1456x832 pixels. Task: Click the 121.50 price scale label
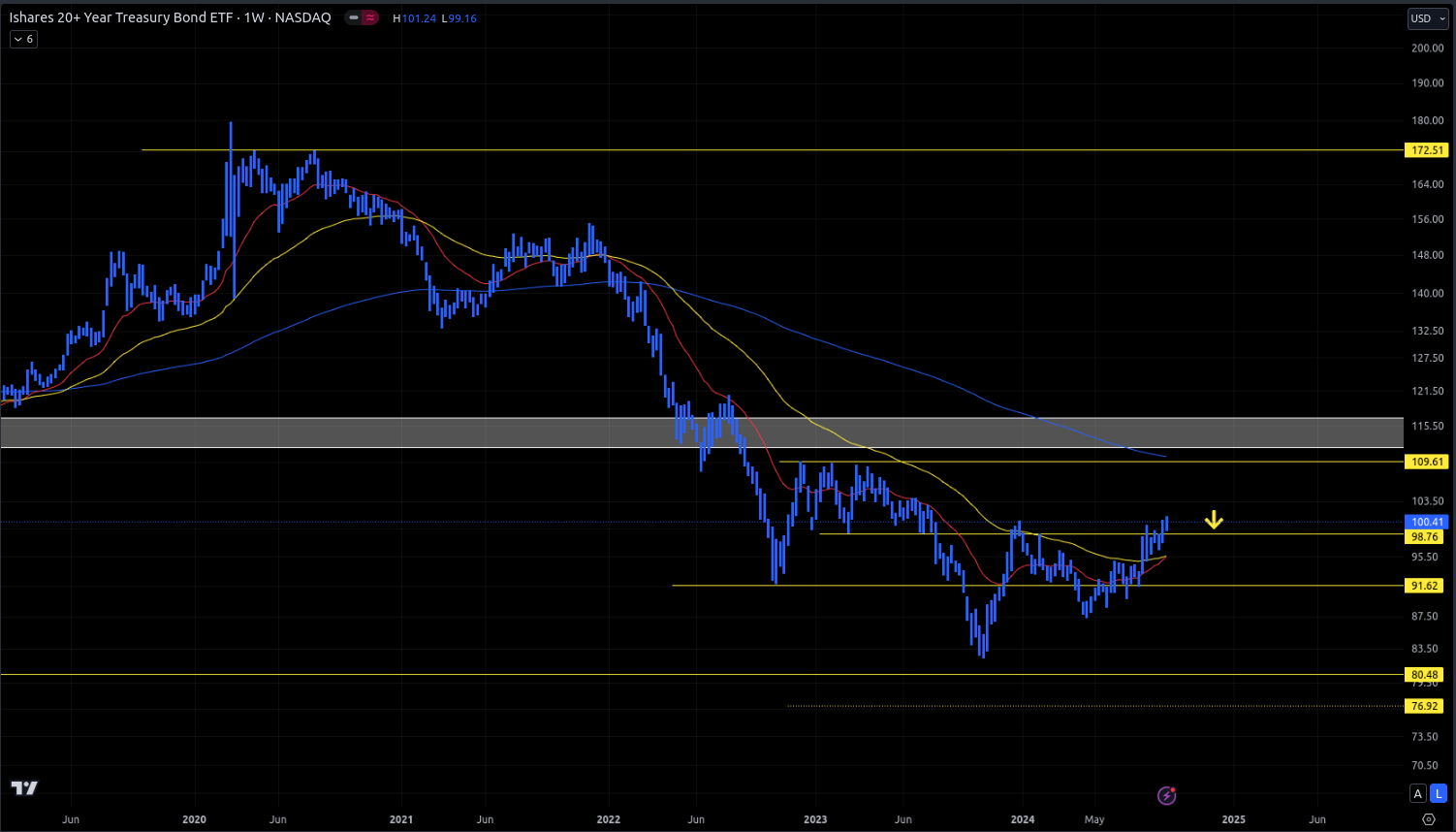(1428, 391)
